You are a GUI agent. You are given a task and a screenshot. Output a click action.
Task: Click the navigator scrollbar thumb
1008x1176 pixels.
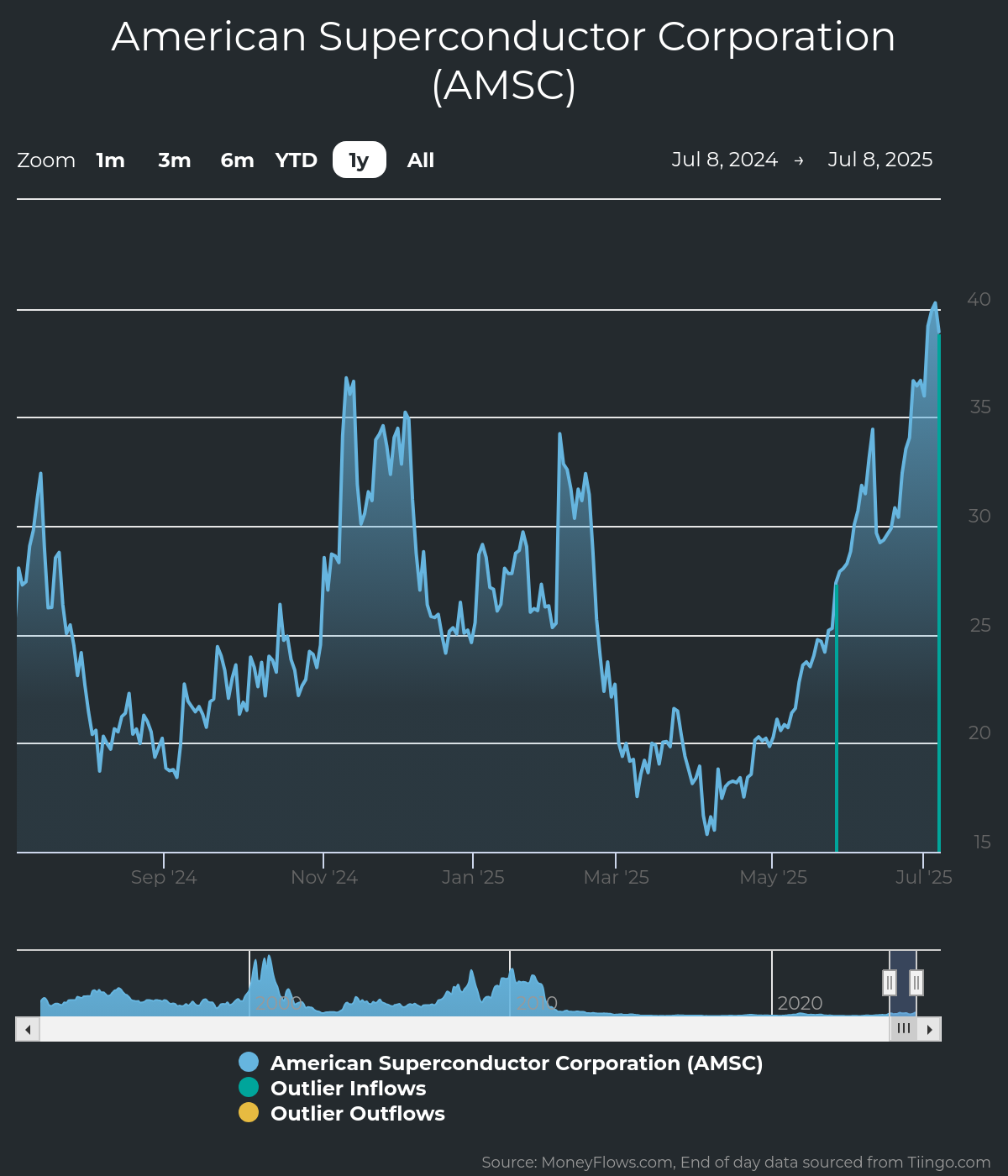pyautogui.click(x=904, y=1029)
